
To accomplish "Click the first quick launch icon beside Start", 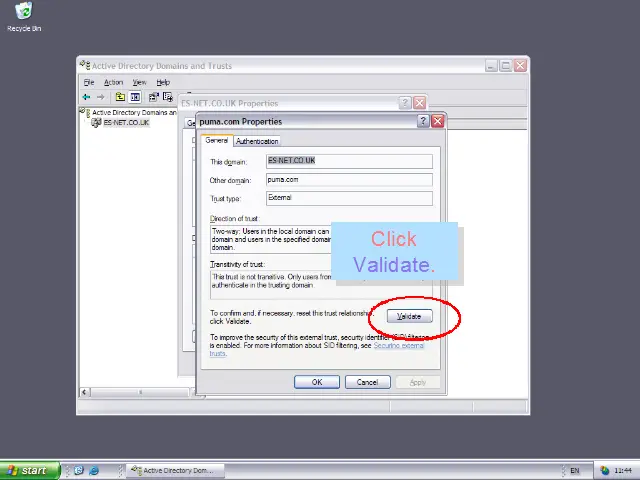I will coord(79,470).
